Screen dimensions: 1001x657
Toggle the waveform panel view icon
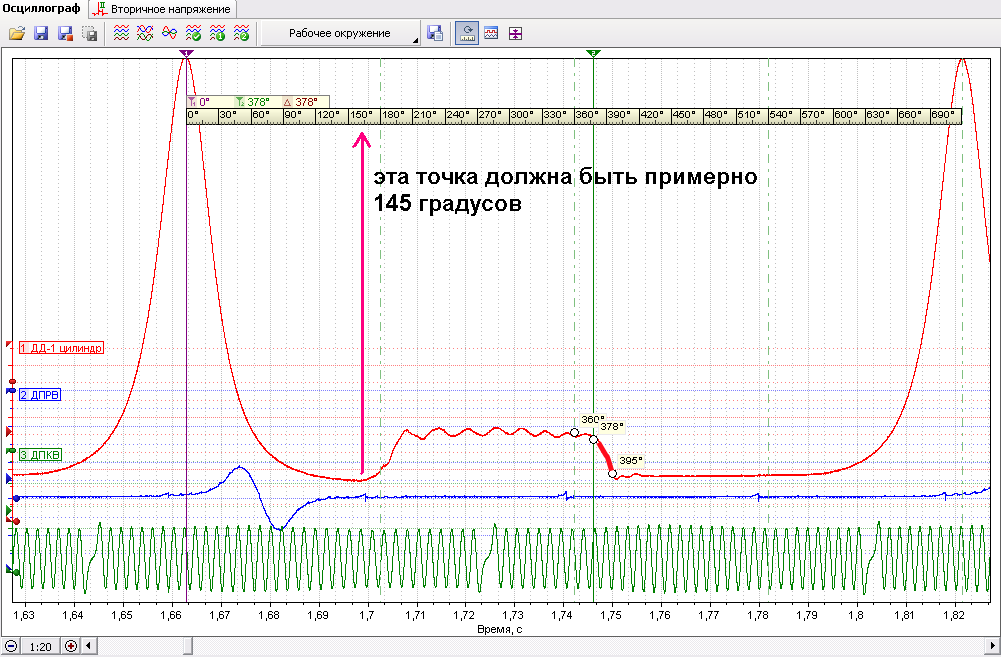[491, 33]
